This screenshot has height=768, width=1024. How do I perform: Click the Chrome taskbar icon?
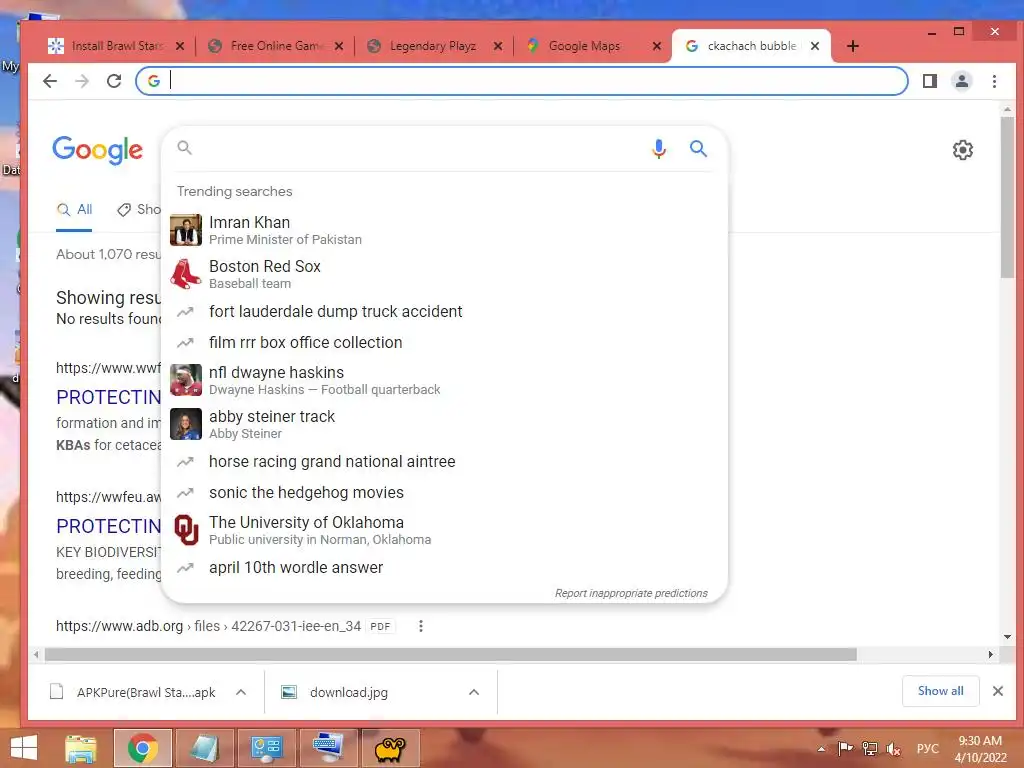pyautogui.click(x=143, y=748)
